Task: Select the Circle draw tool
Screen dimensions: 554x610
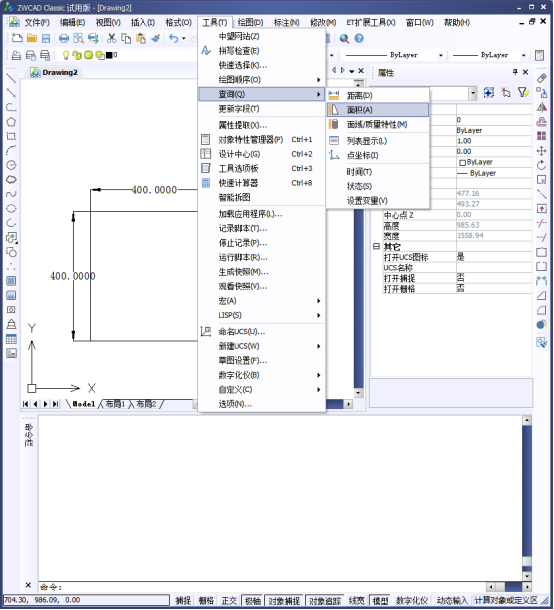Action: pos(11,165)
